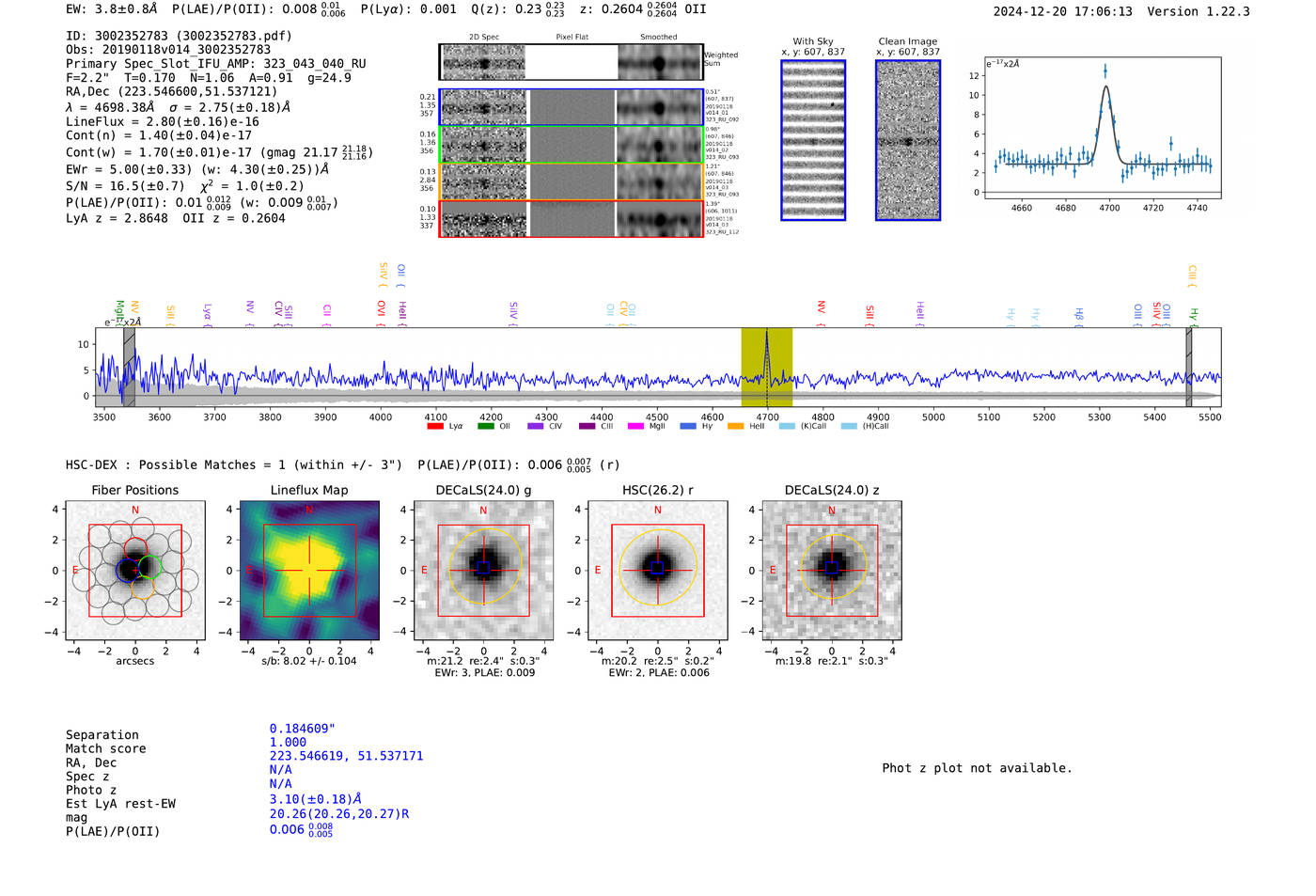Click the Smoothed column header
1316x896 pixels.
click(658, 37)
